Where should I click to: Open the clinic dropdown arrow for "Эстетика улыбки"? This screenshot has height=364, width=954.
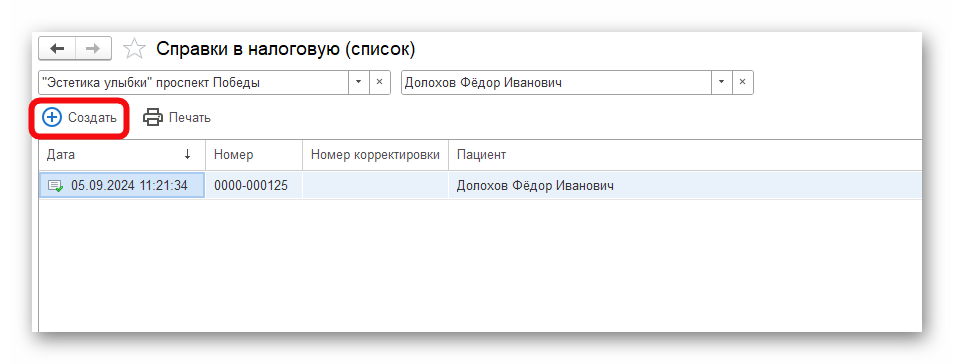point(358,83)
